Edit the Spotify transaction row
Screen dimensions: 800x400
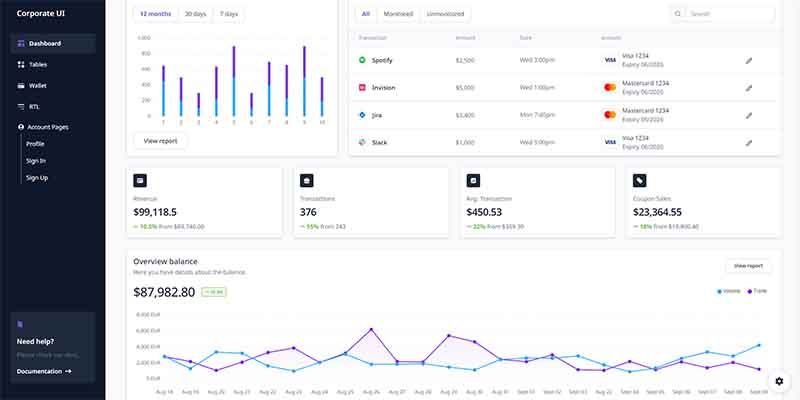[x=748, y=61]
